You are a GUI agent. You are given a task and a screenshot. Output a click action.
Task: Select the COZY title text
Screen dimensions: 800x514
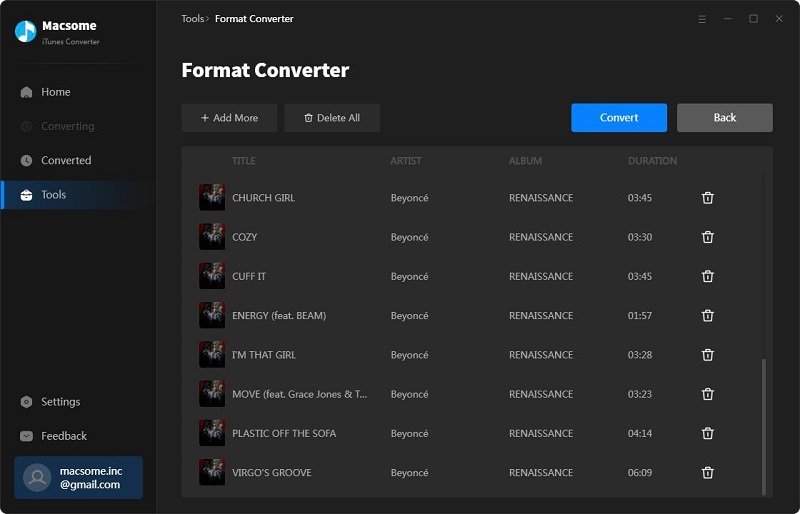click(244, 237)
